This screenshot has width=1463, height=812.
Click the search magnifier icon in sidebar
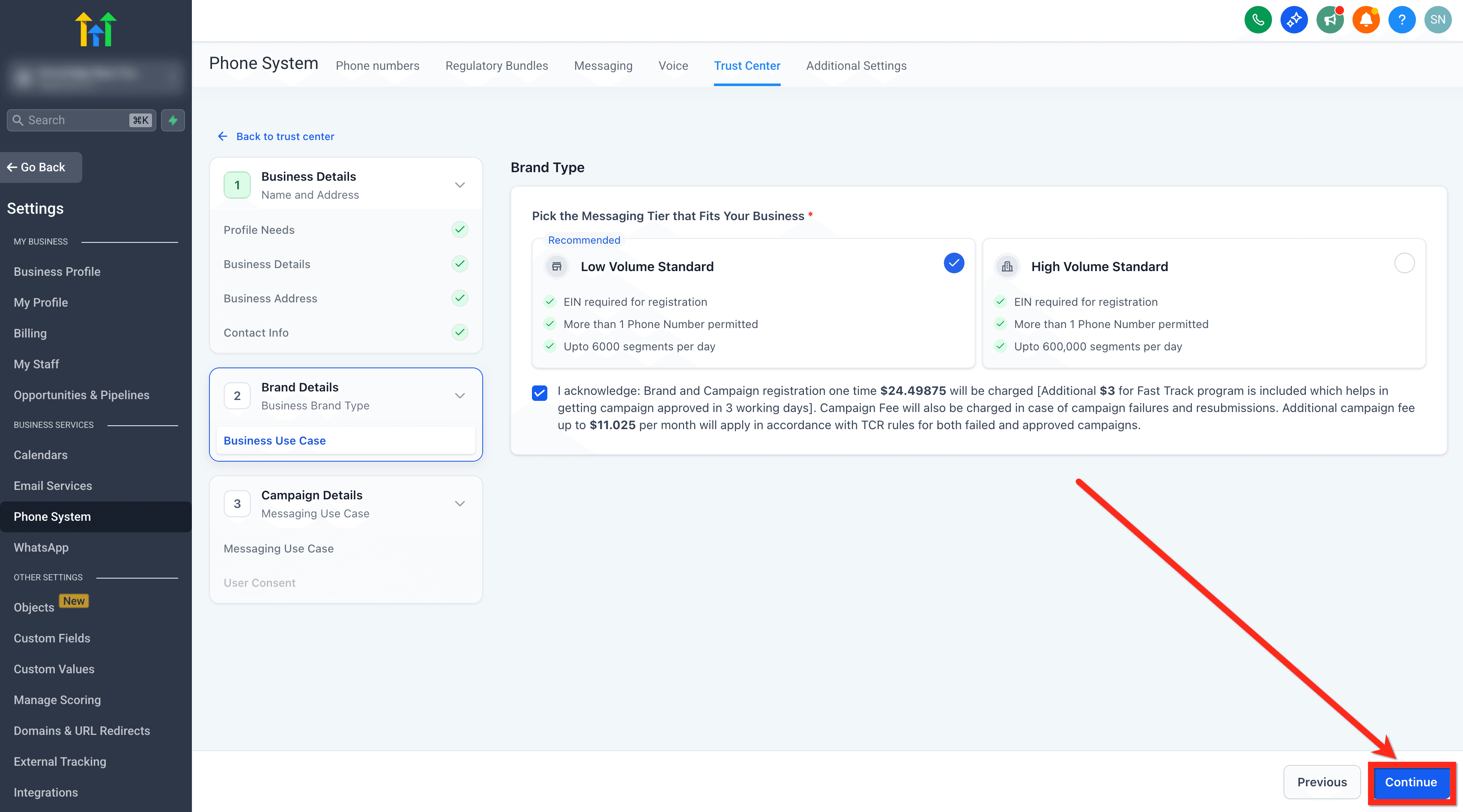[18, 120]
